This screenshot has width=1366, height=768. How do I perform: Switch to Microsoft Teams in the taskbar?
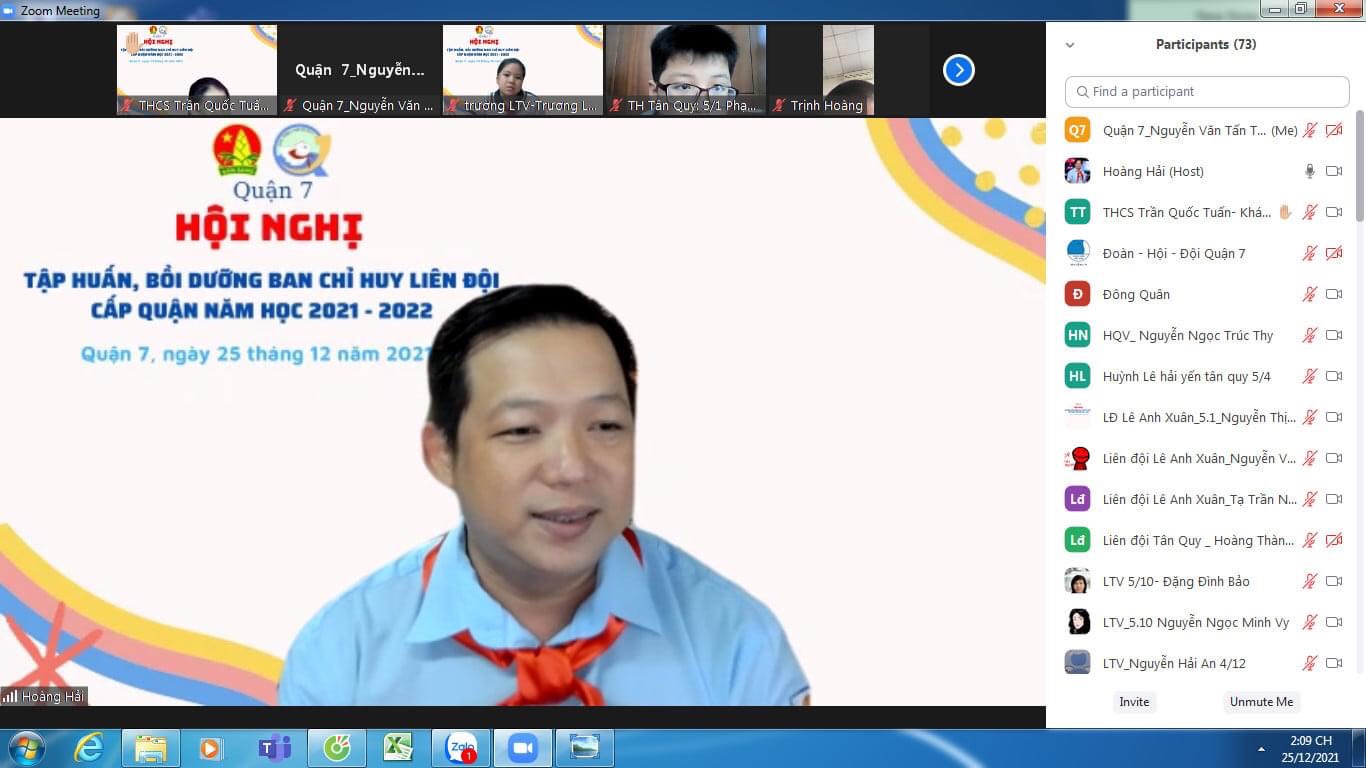tap(273, 748)
